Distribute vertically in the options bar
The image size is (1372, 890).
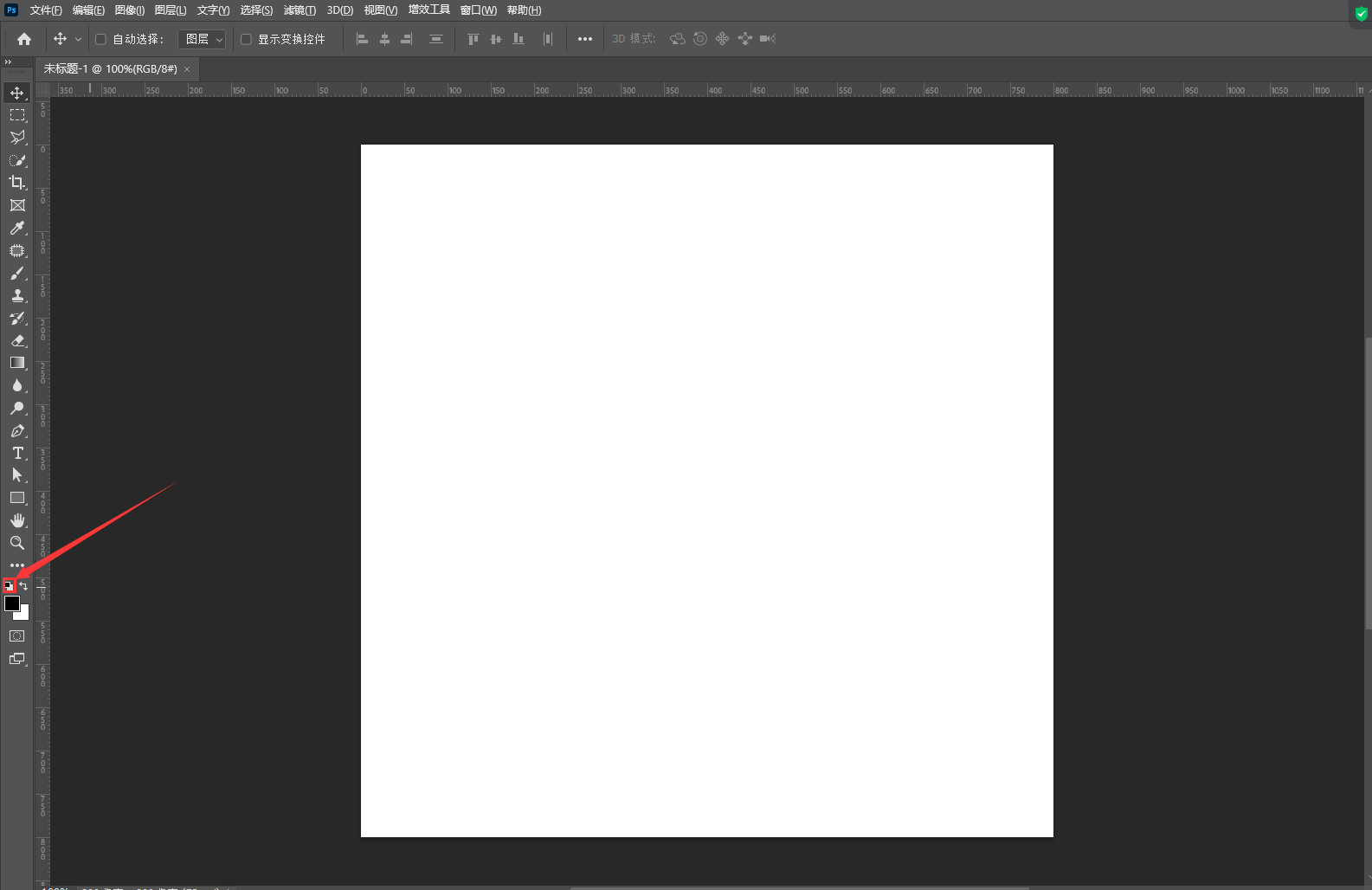click(436, 39)
